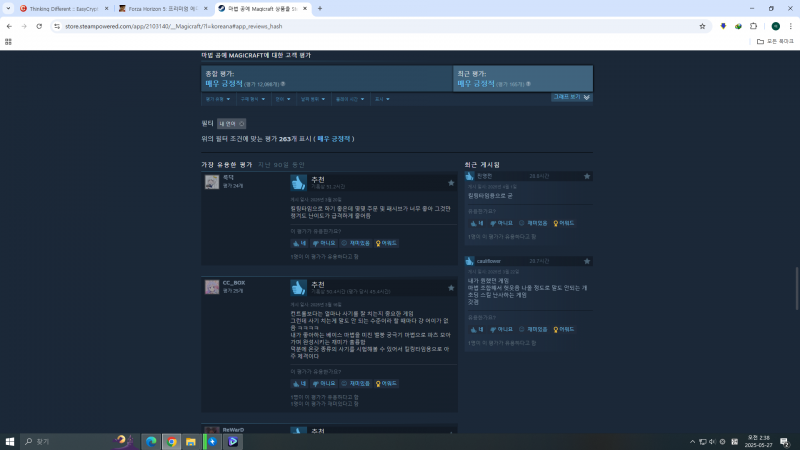Open the 날짜 범위 date range dropdown
The width and height of the screenshot is (800, 450).
click(x=313, y=99)
